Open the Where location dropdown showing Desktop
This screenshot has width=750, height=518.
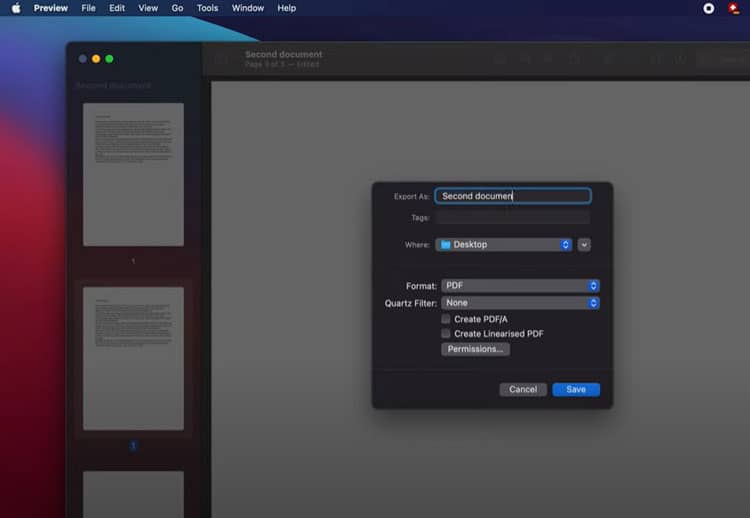tap(504, 245)
